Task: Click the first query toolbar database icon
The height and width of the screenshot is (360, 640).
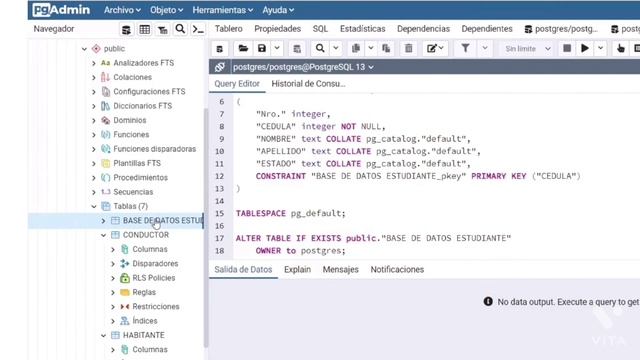Action: 220,49
